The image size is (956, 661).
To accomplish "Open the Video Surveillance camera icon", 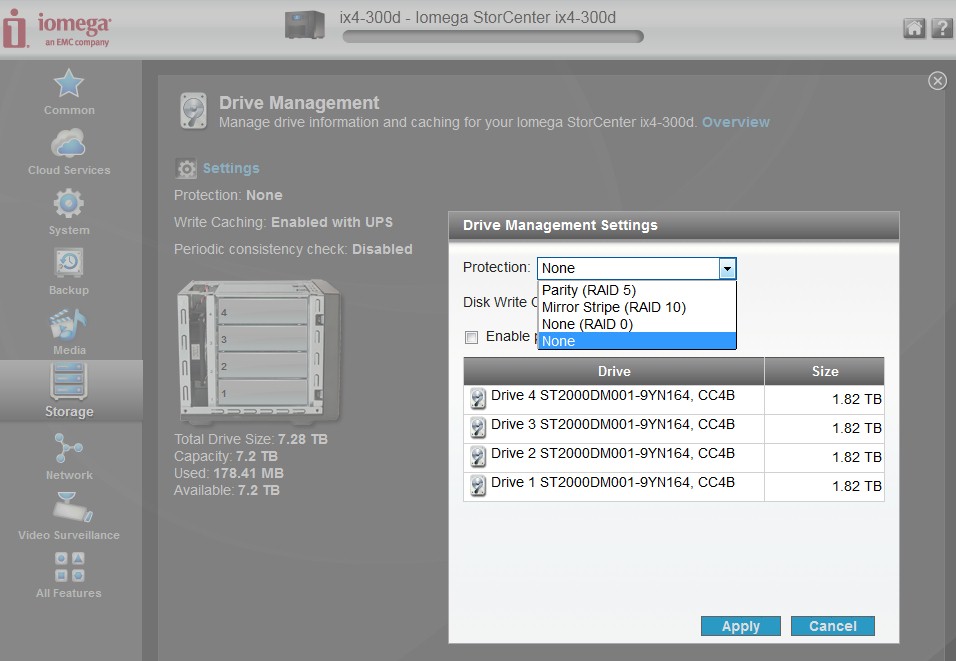I will click(x=72, y=507).
